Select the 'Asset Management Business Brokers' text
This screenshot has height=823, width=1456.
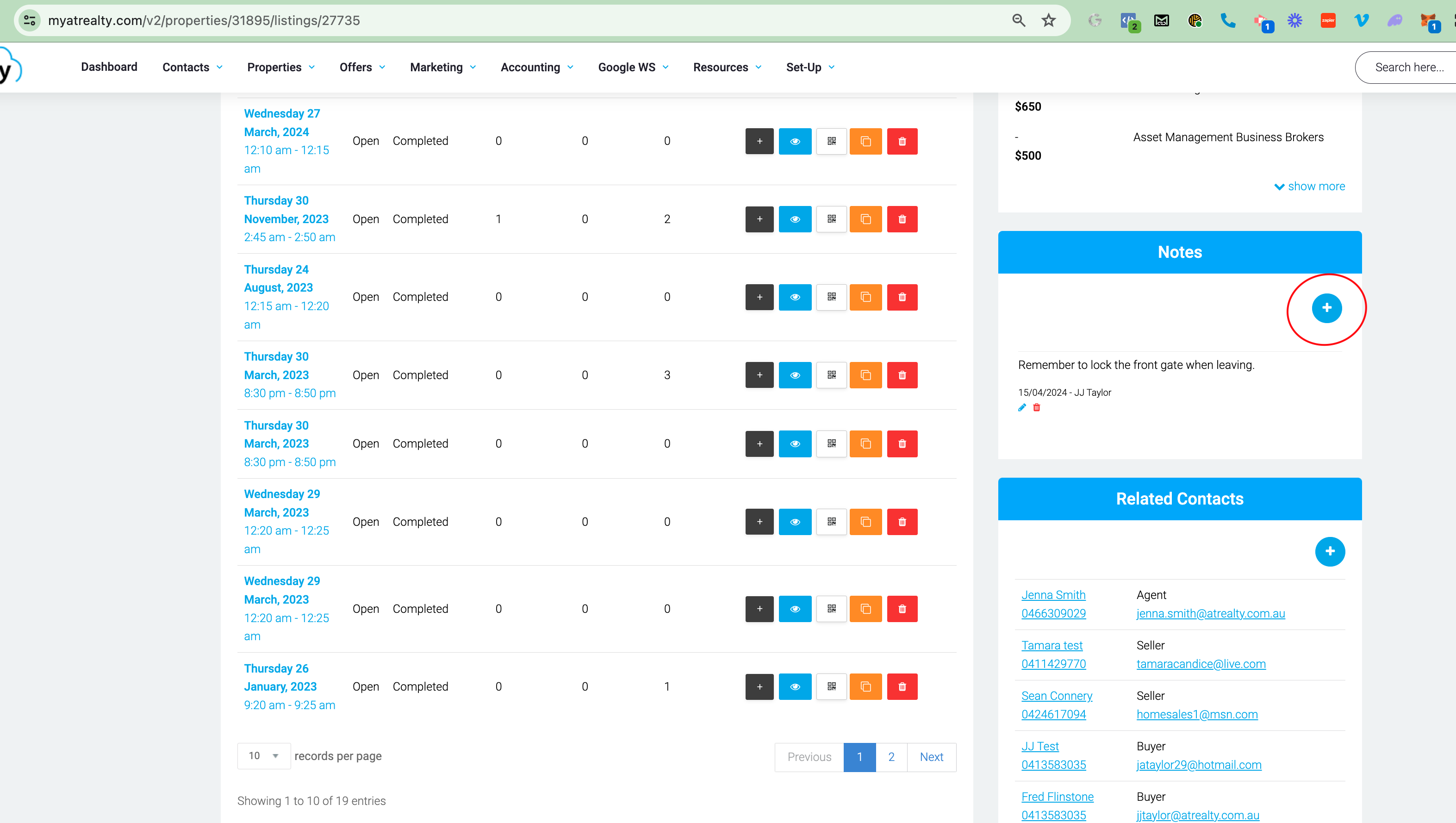click(x=1228, y=137)
